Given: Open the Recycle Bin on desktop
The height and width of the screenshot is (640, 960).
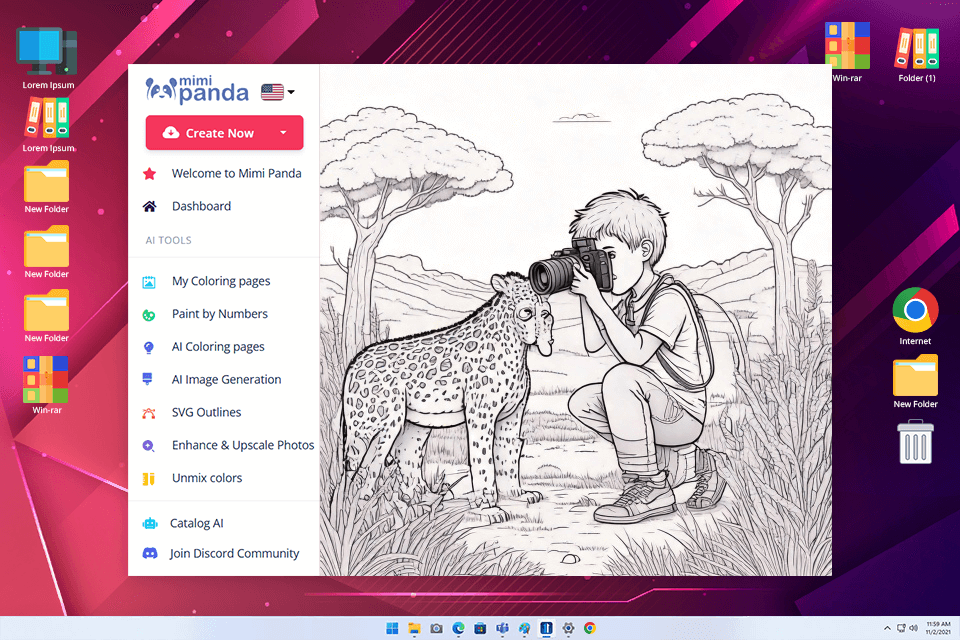Looking at the screenshot, I should pyautogui.click(x=915, y=442).
